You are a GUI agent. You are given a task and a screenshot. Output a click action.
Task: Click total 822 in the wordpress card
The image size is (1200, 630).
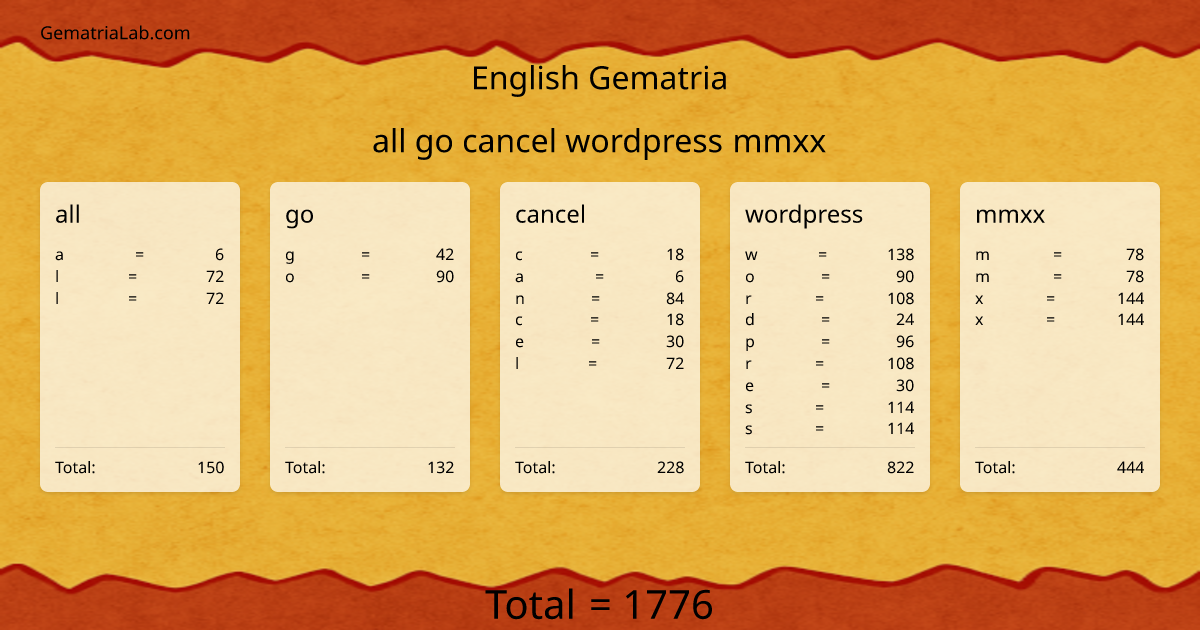pyautogui.click(x=901, y=467)
